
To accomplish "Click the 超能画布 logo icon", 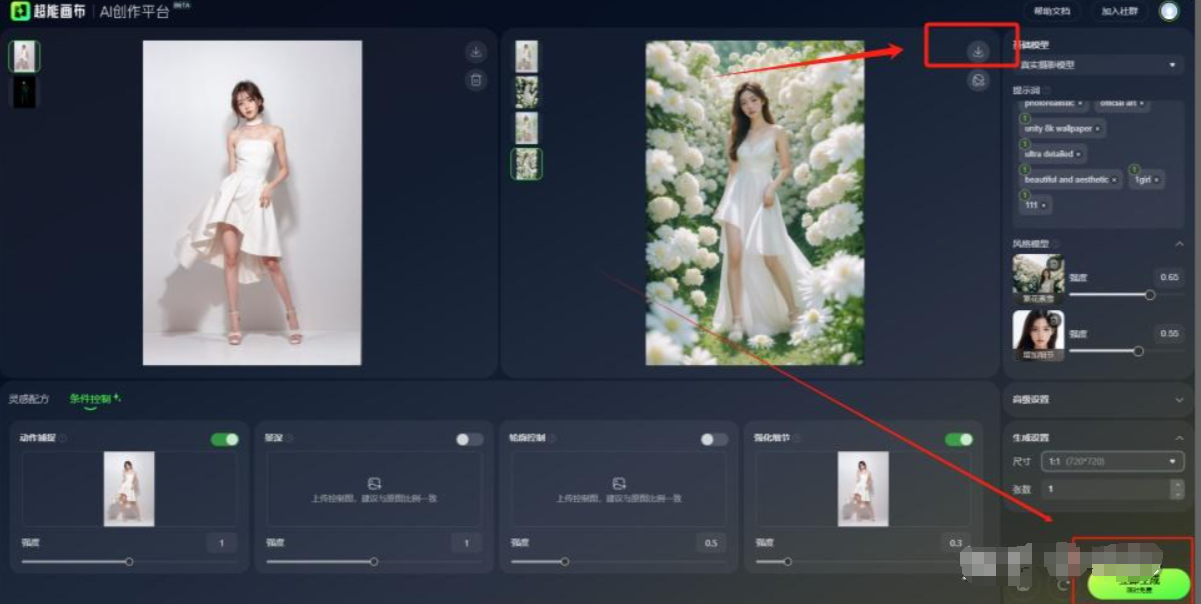I will [17, 11].
